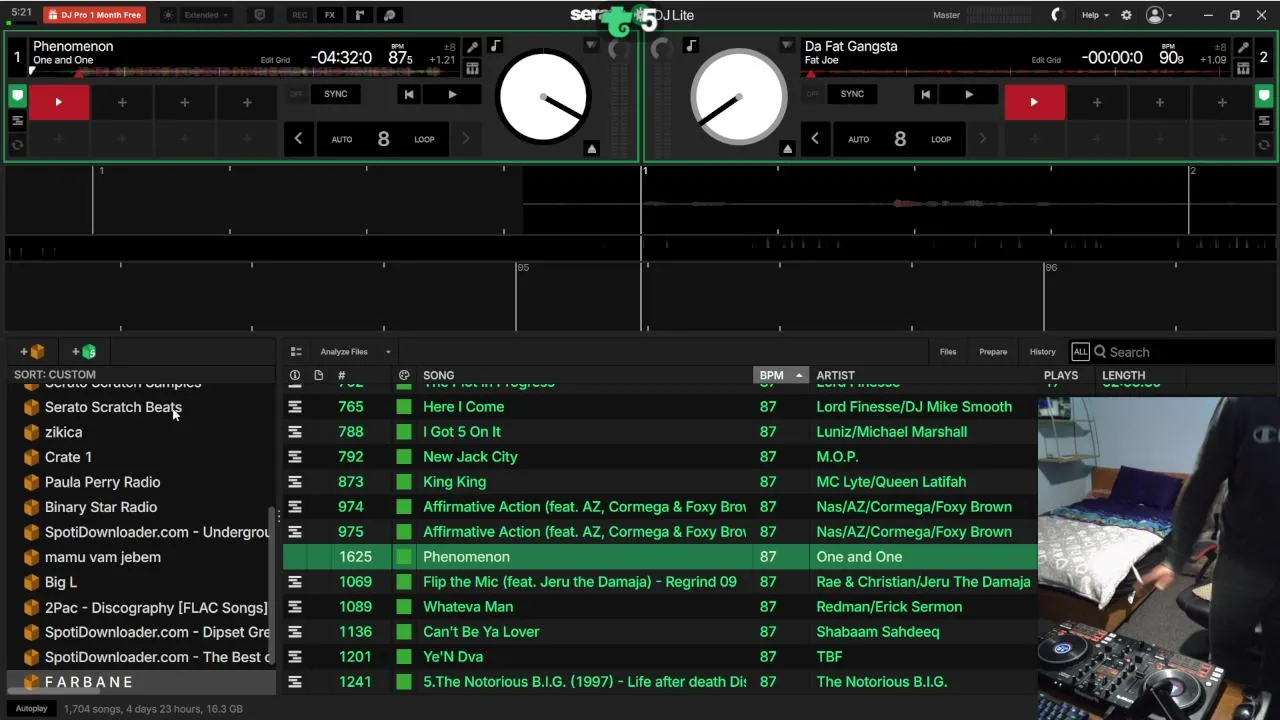
Task: Add a new crate
Action: [x=32, y=352]
